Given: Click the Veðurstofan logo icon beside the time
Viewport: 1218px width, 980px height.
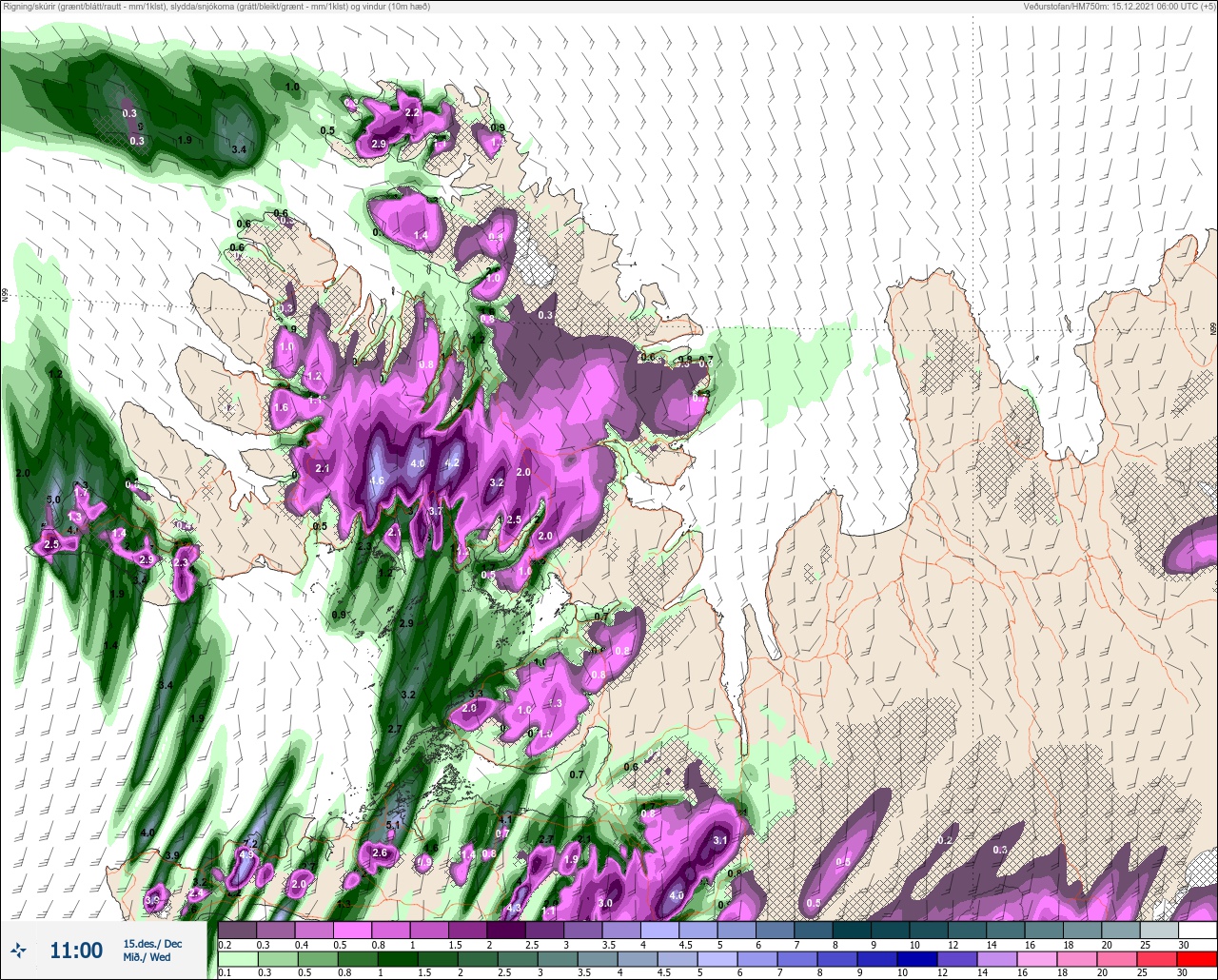Looking at the screenshot, I should (19, 950).
